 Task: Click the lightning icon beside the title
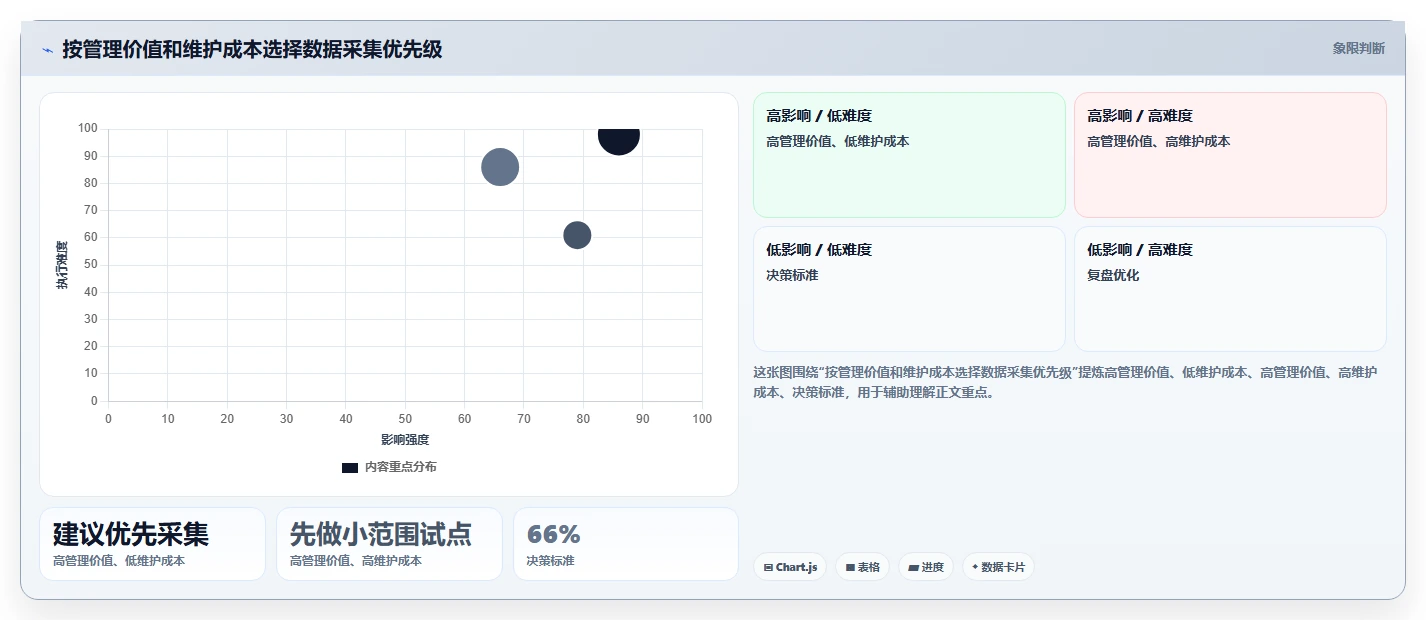pos(47,49)
